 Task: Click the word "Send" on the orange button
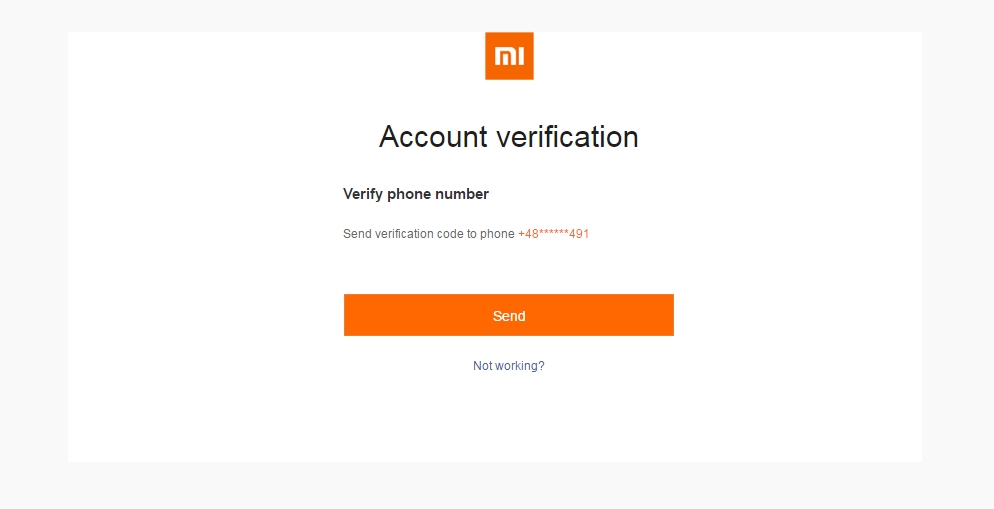click(x=509, y=316)
